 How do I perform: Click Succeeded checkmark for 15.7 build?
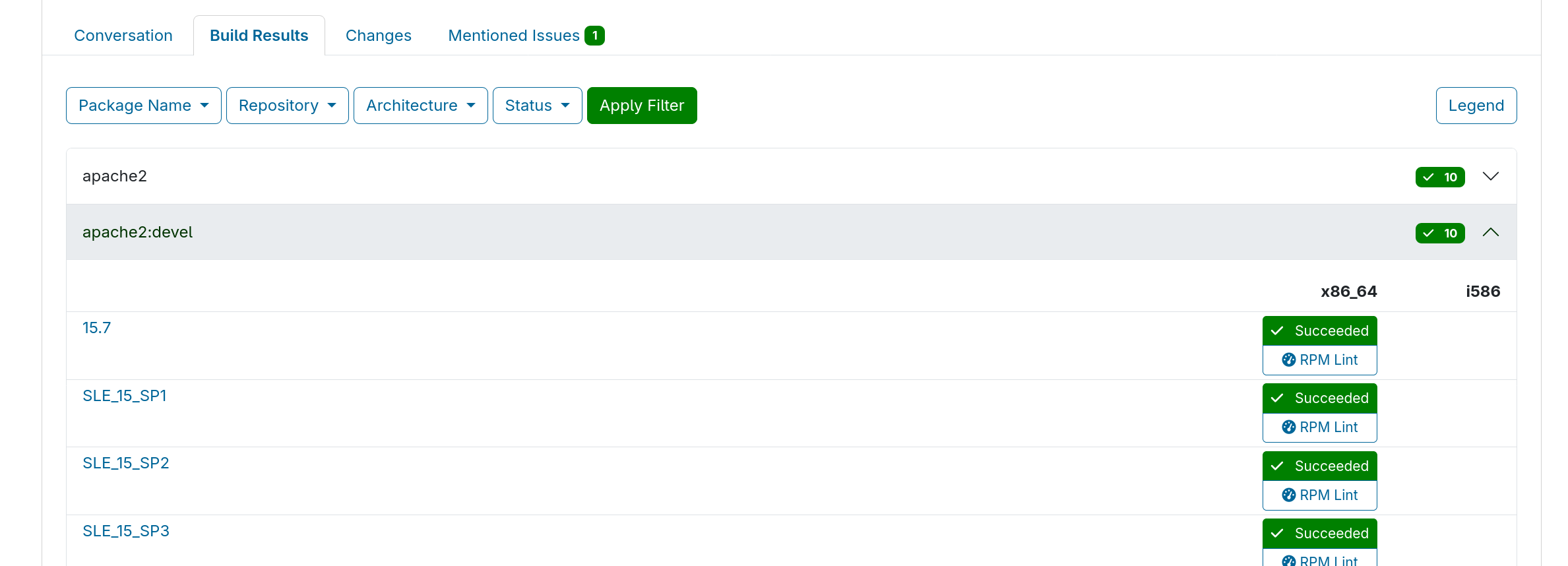pyautogui.click(x=1277, y=331)
